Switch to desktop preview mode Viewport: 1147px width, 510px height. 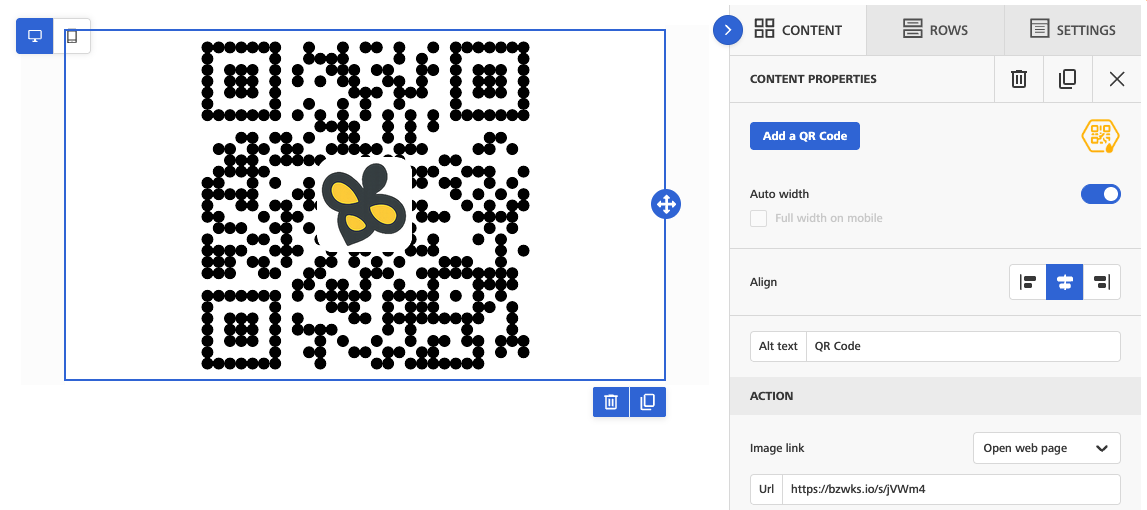pyautogui.click(x=35, y=36)
